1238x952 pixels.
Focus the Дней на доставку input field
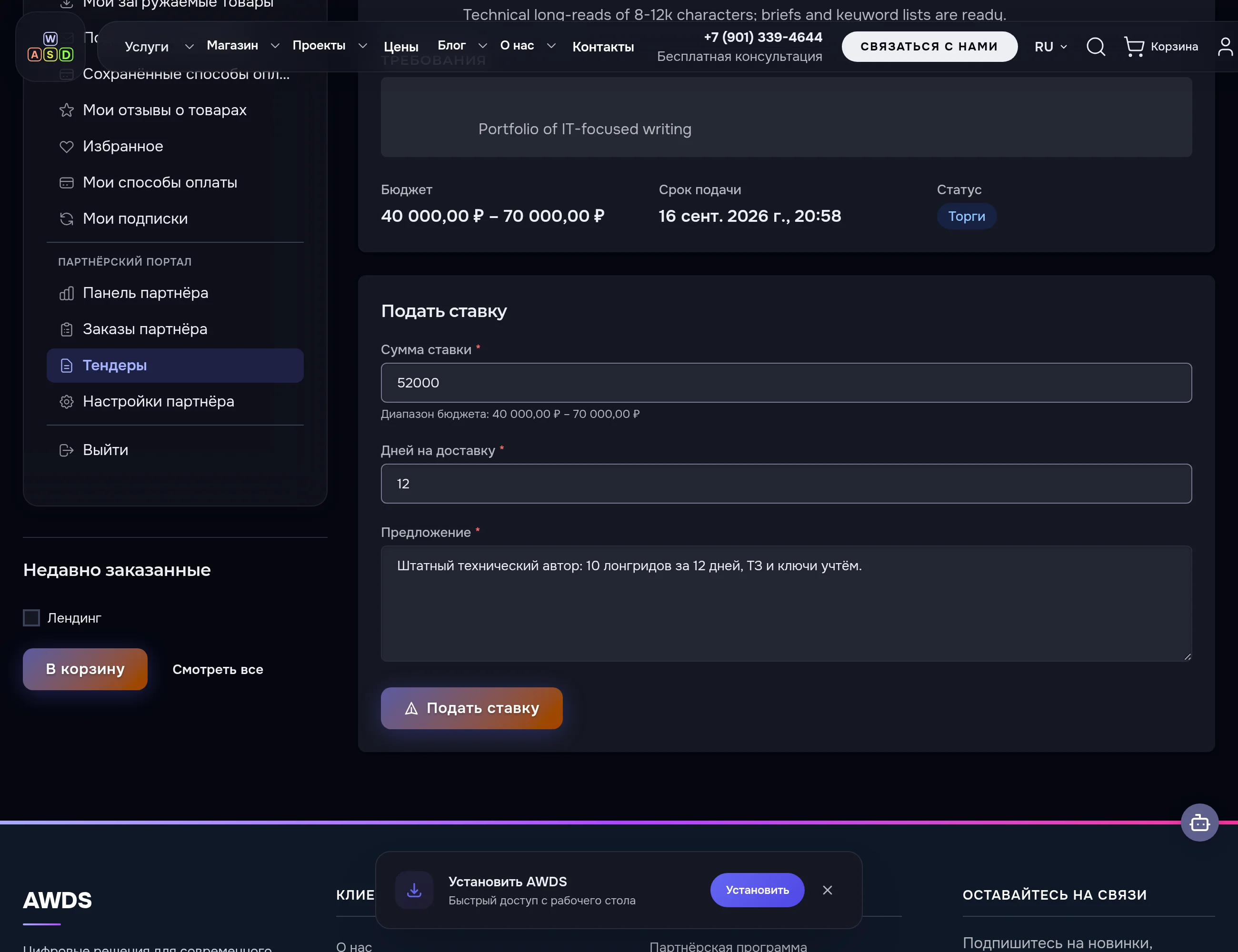pyautogui.click(x=786, y=483)
